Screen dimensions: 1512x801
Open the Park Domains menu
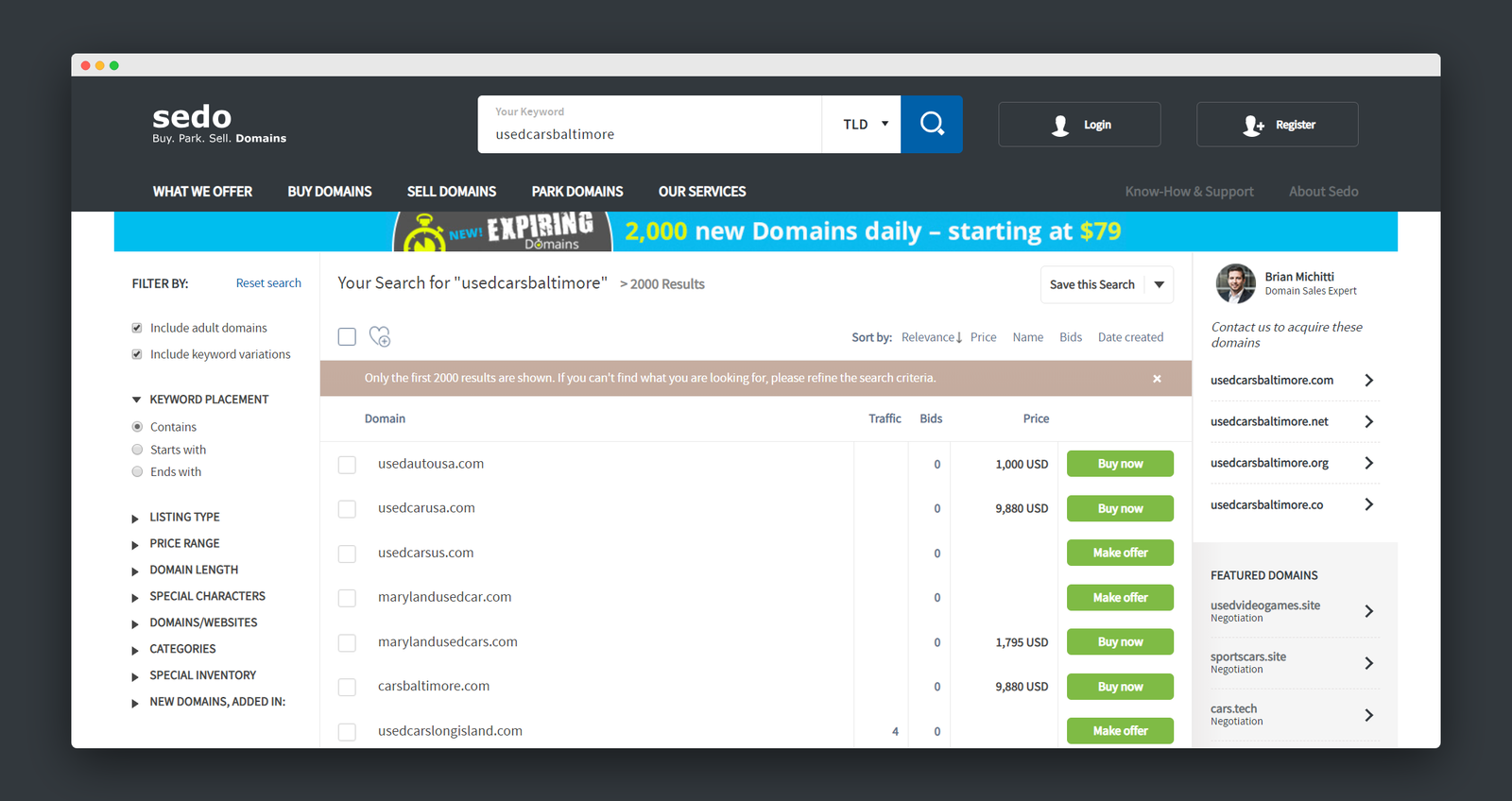(577, 191)
